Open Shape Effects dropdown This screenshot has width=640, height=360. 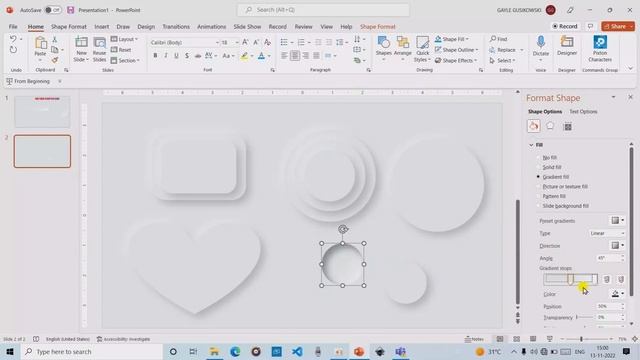(456, 60)
